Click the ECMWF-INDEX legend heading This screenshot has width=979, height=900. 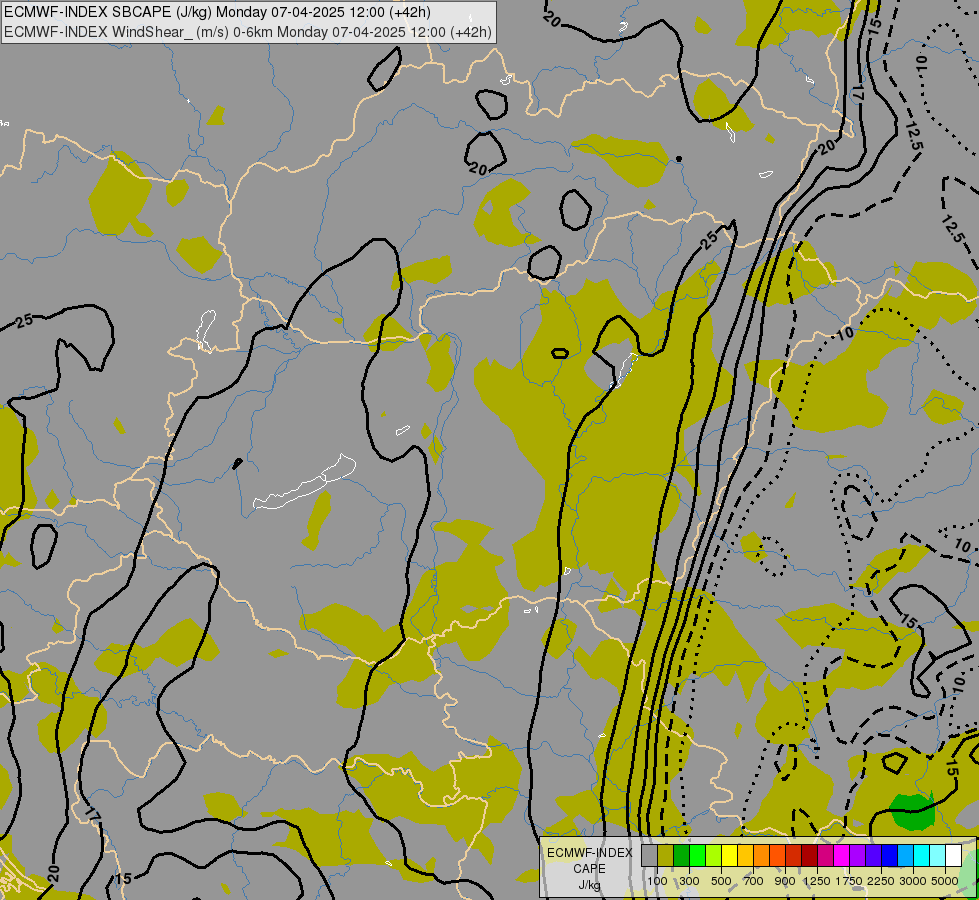click(590, 853)
